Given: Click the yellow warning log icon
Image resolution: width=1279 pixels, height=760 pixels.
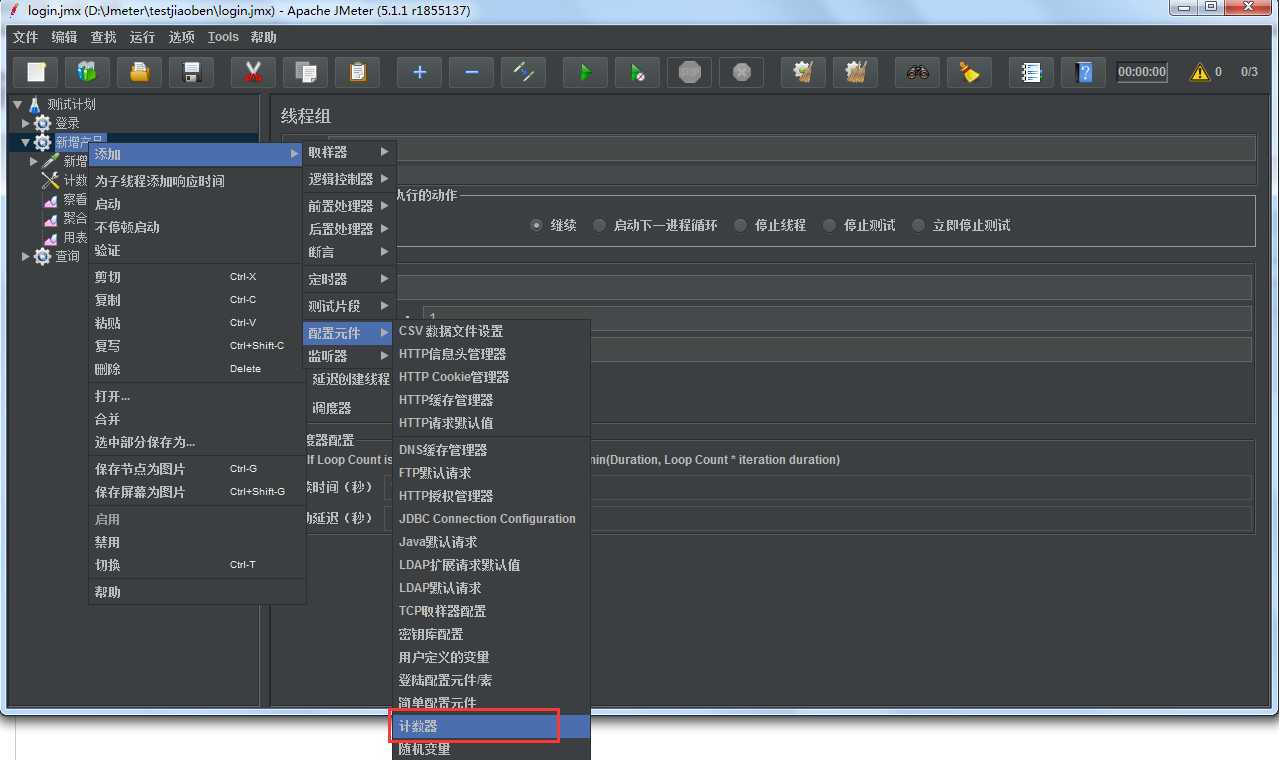Looking at the screenshot, I should coord(1199,72).
